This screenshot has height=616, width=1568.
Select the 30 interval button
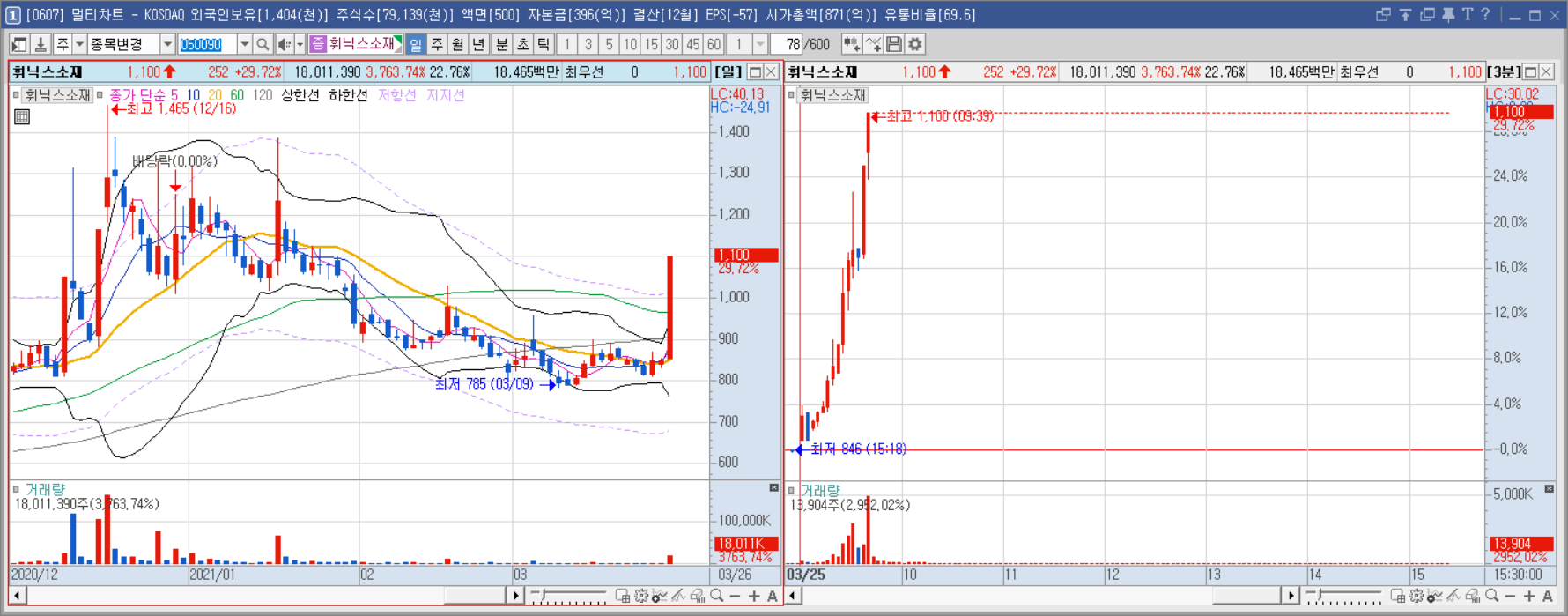pyautogui.click(x=671, y=44)
